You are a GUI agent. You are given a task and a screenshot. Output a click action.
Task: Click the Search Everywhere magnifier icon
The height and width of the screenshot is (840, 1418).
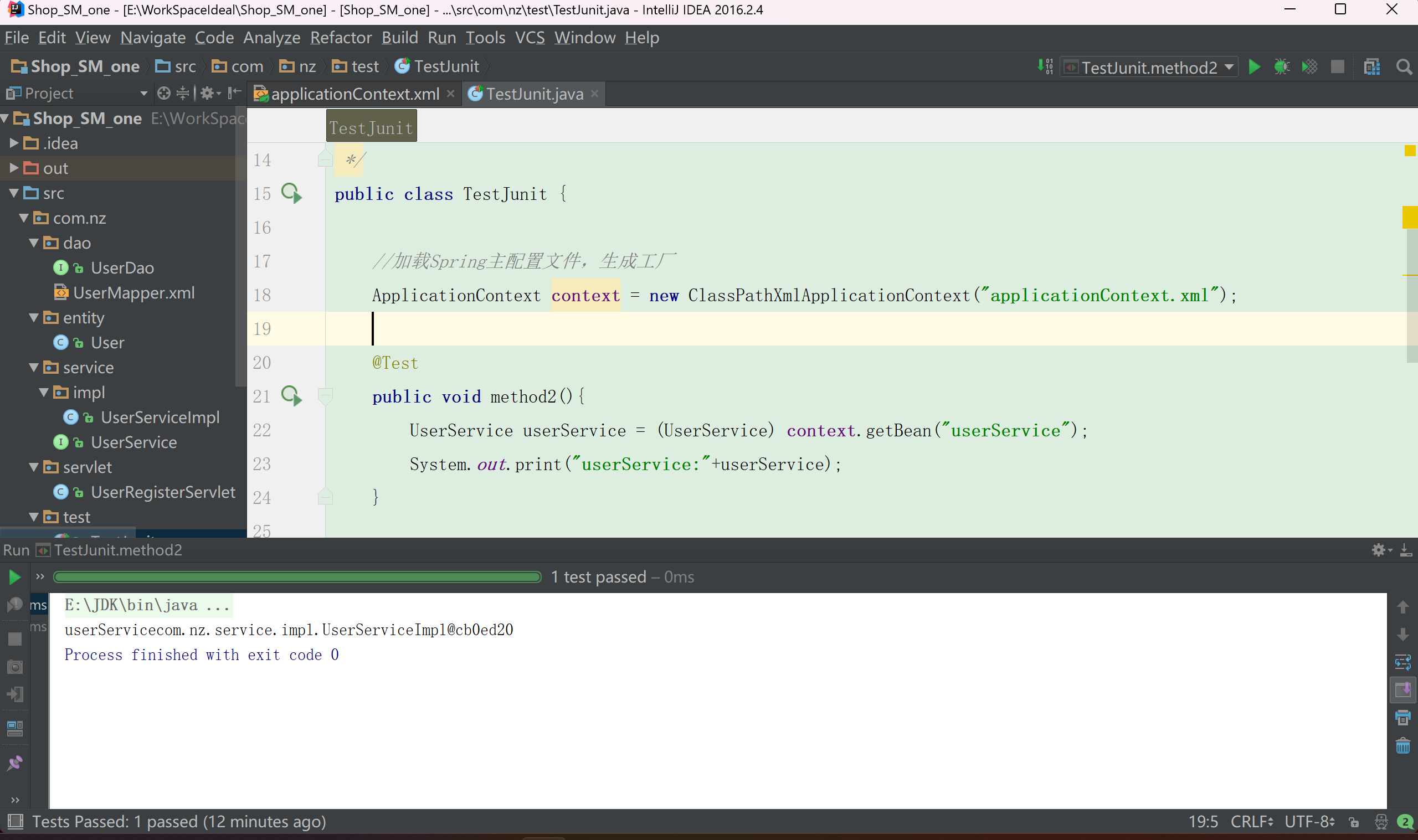click(x=1404, y=68)
